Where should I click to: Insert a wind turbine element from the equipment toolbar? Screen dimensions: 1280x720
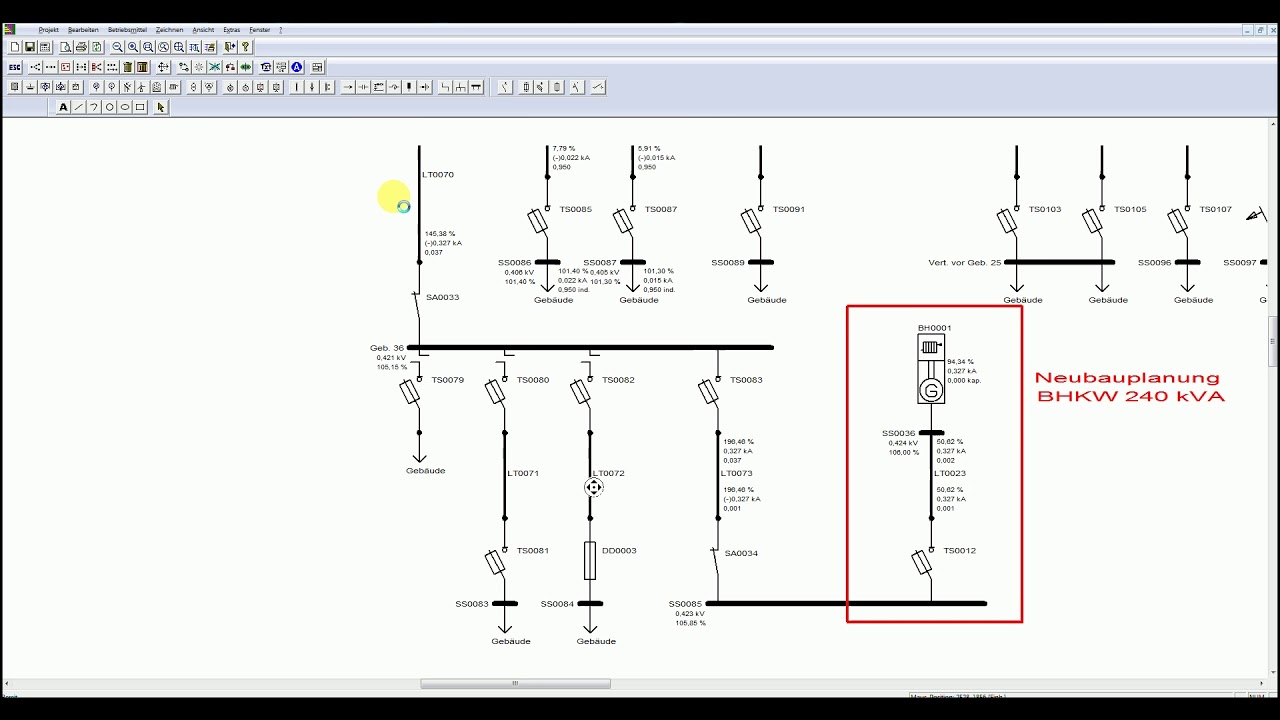(x=141, y=87)
